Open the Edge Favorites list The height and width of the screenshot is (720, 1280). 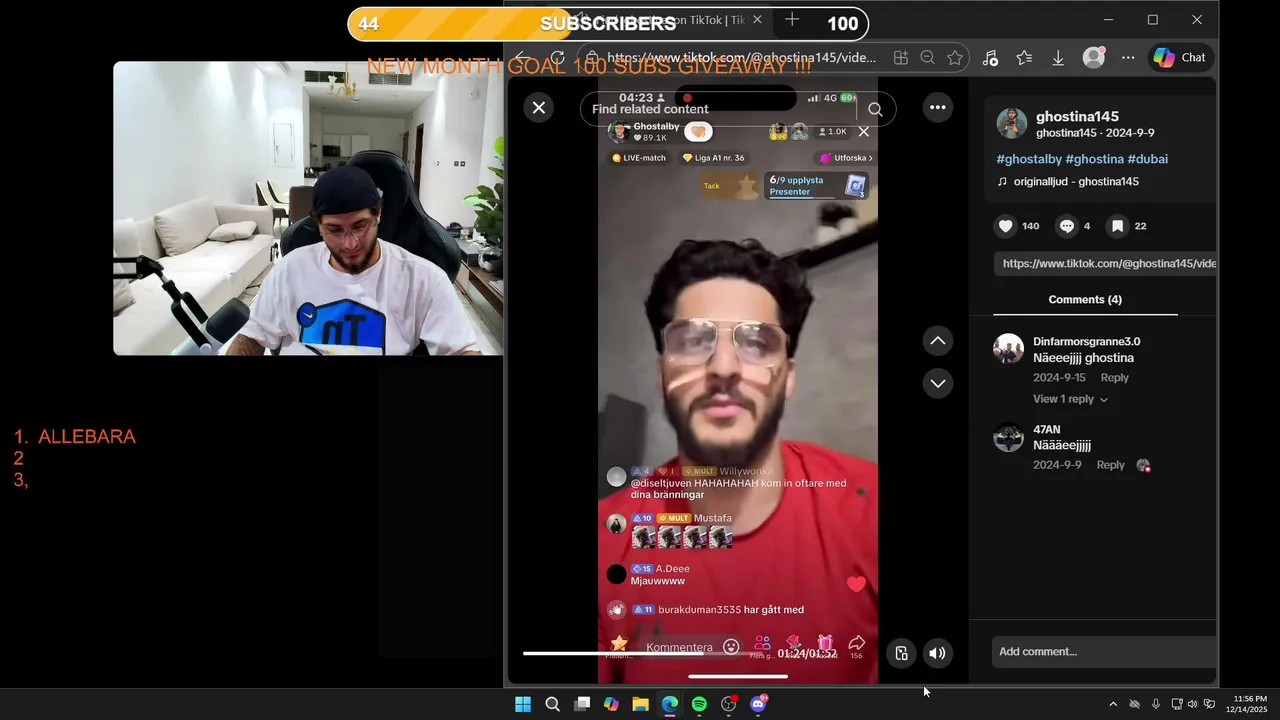pos(1024,58)
